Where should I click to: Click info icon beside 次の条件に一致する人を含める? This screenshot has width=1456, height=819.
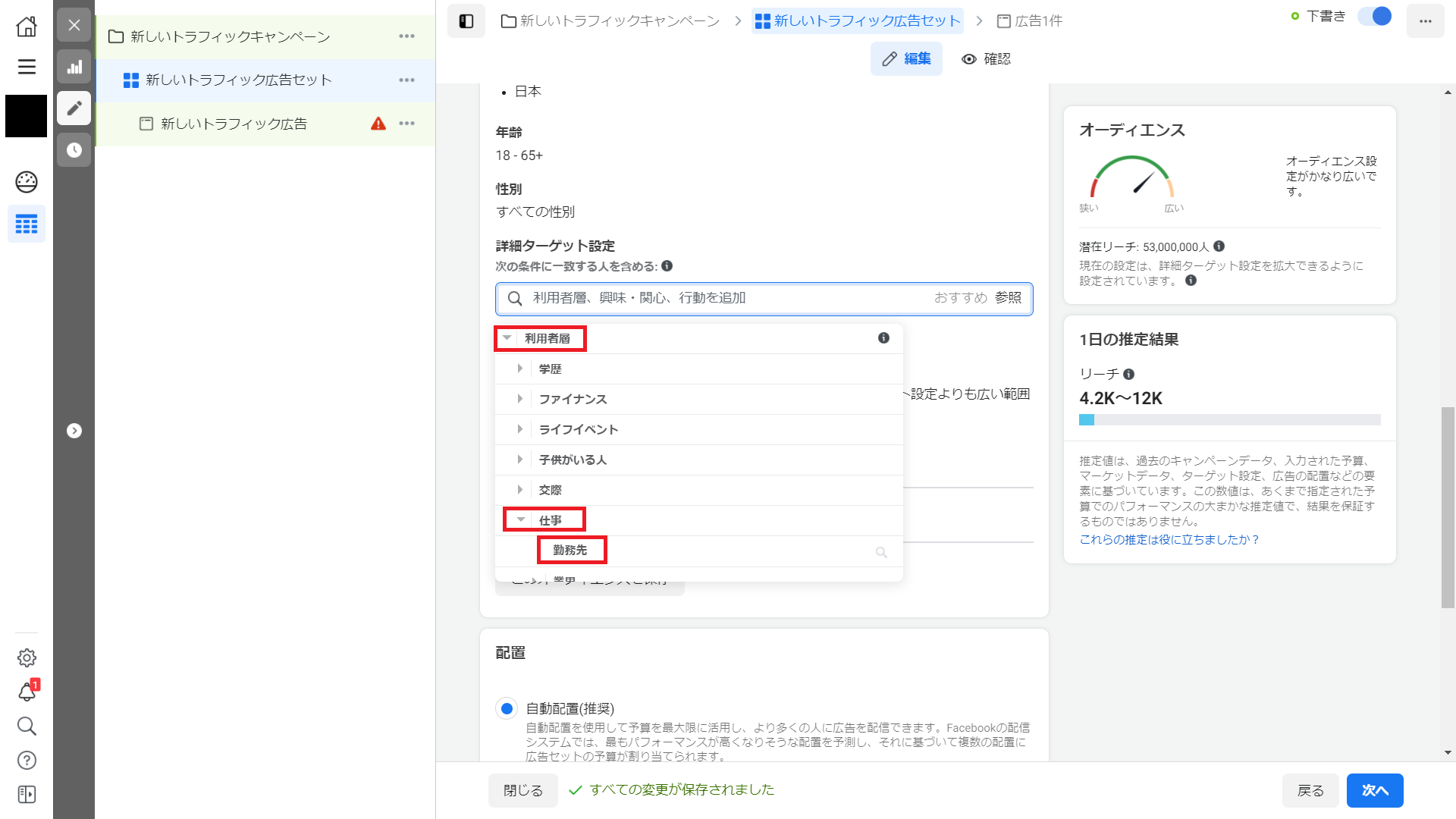(667, 266)
